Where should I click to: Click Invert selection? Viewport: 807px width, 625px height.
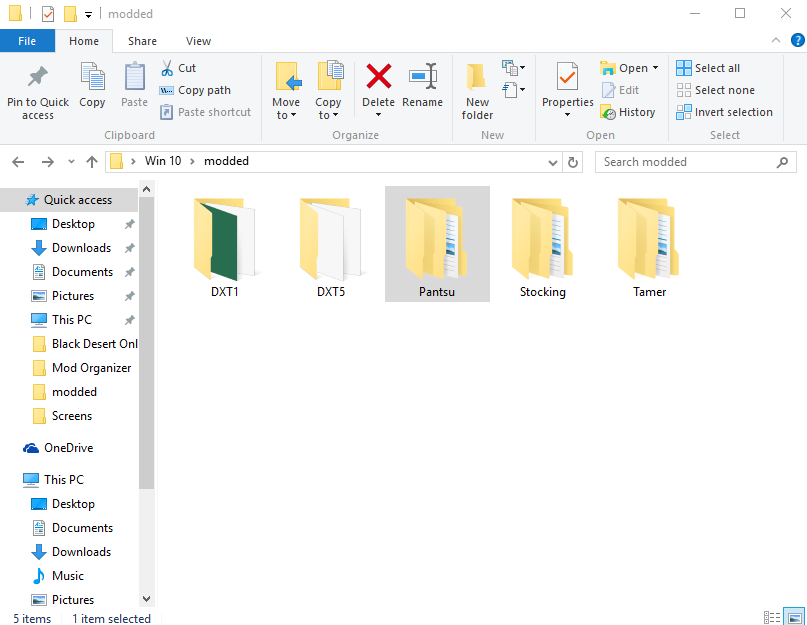coord(724,112)
